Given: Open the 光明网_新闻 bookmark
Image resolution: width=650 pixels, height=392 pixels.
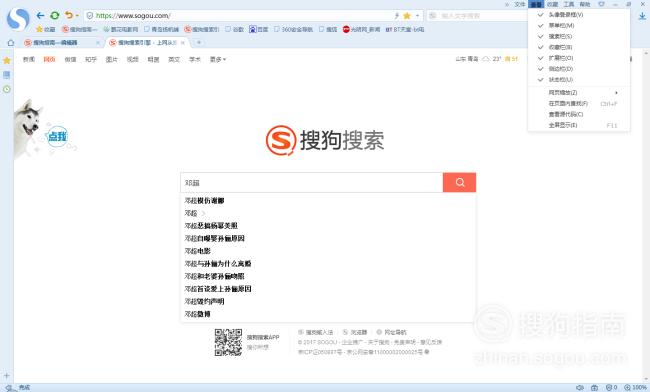Looking at the screenshot, I should point(361,29).
